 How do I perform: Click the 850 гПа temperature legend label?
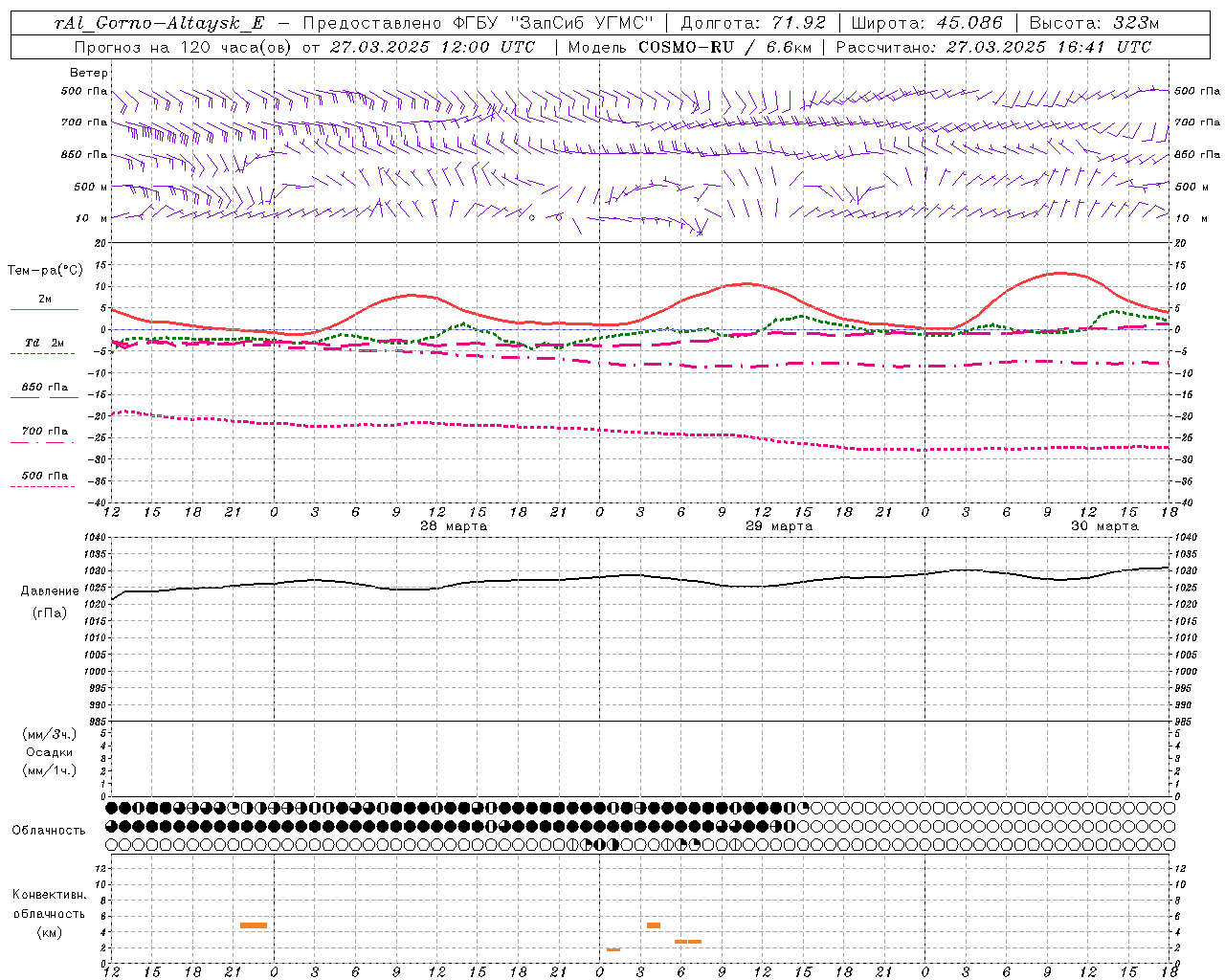[x=45, y=388]
